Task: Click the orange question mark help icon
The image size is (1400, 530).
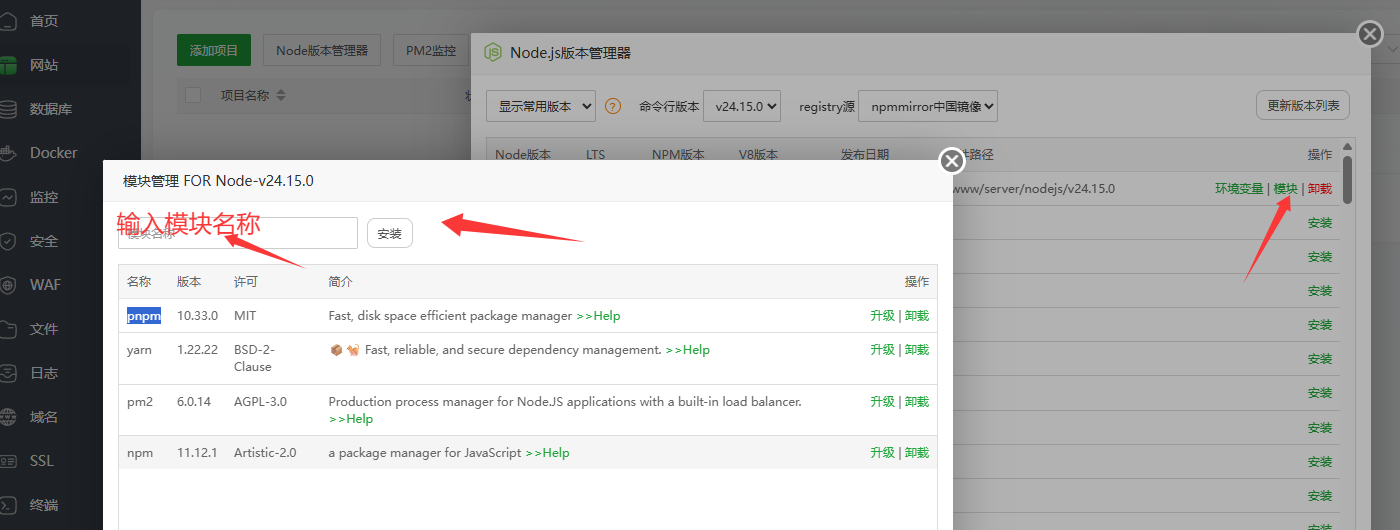Action: [613, 106]
